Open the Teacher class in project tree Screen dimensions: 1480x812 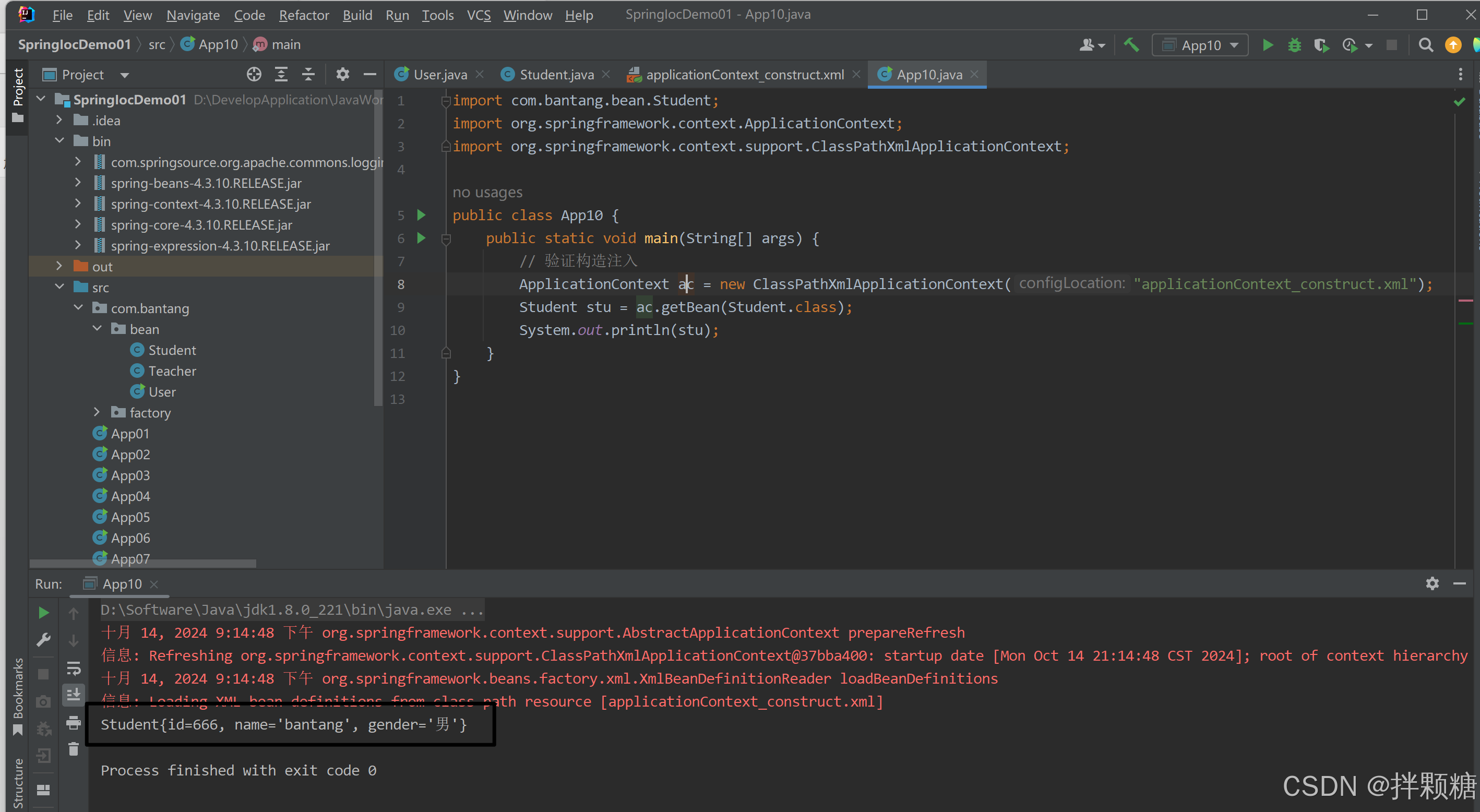point(172,371)
